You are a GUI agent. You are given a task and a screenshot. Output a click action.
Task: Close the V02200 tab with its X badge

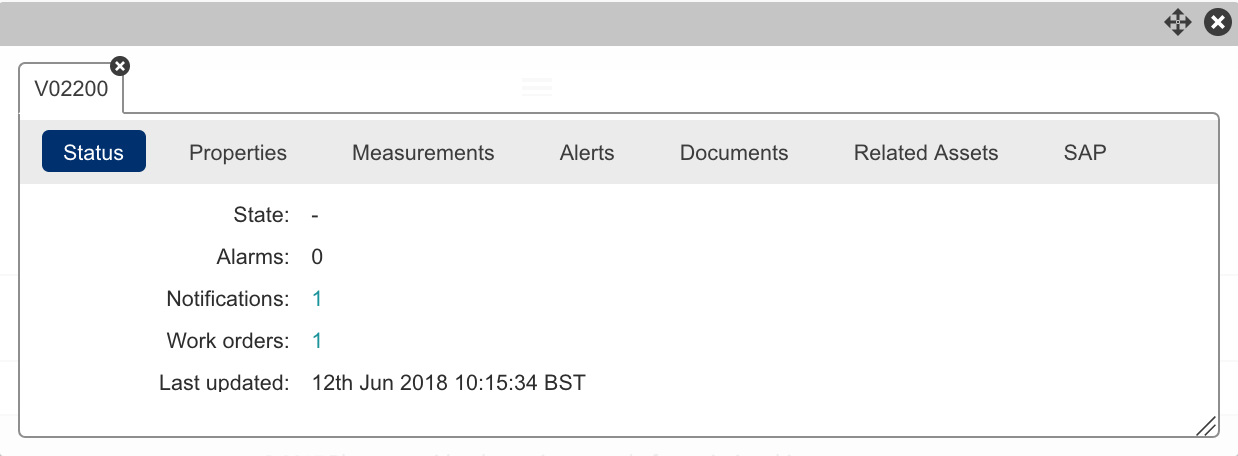(x=119, y=66)
